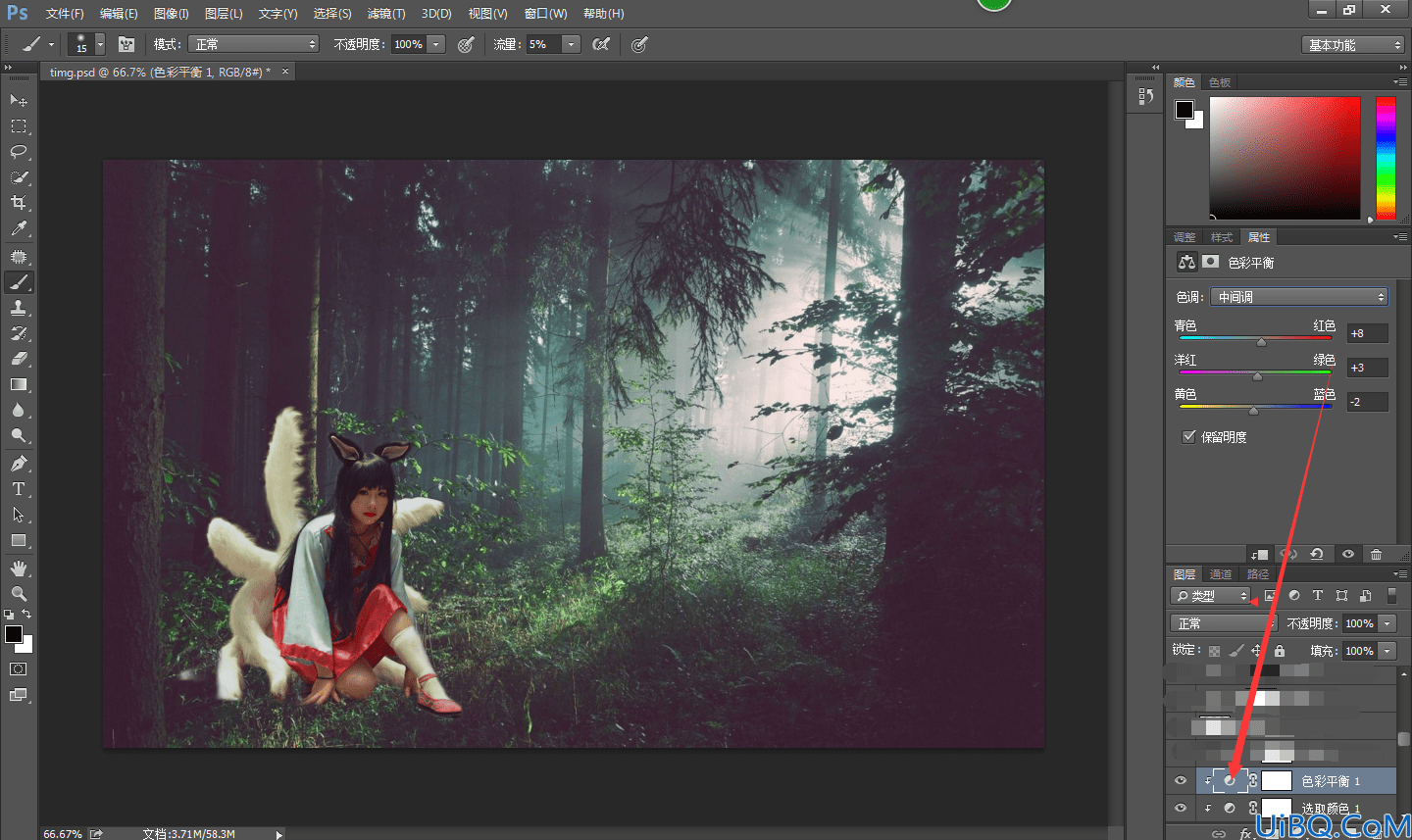Open the 文件(F) menu

(65, 14)
